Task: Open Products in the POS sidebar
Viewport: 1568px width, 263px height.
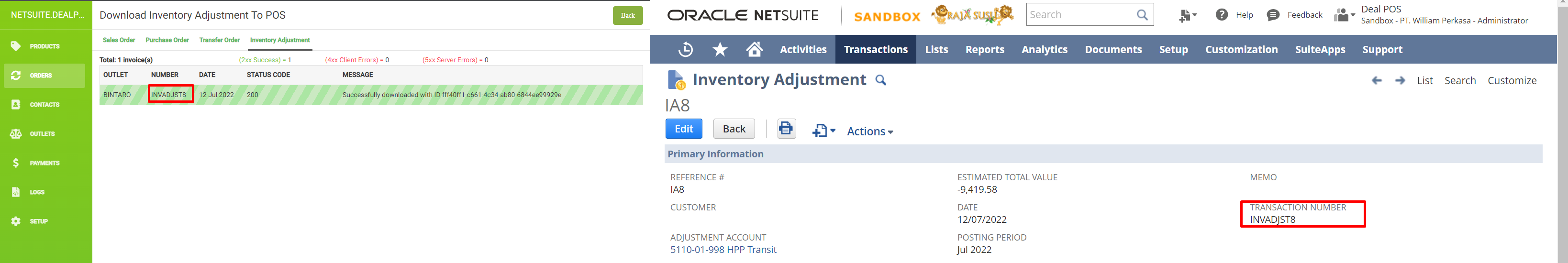Action: click(x=44, y=46)
